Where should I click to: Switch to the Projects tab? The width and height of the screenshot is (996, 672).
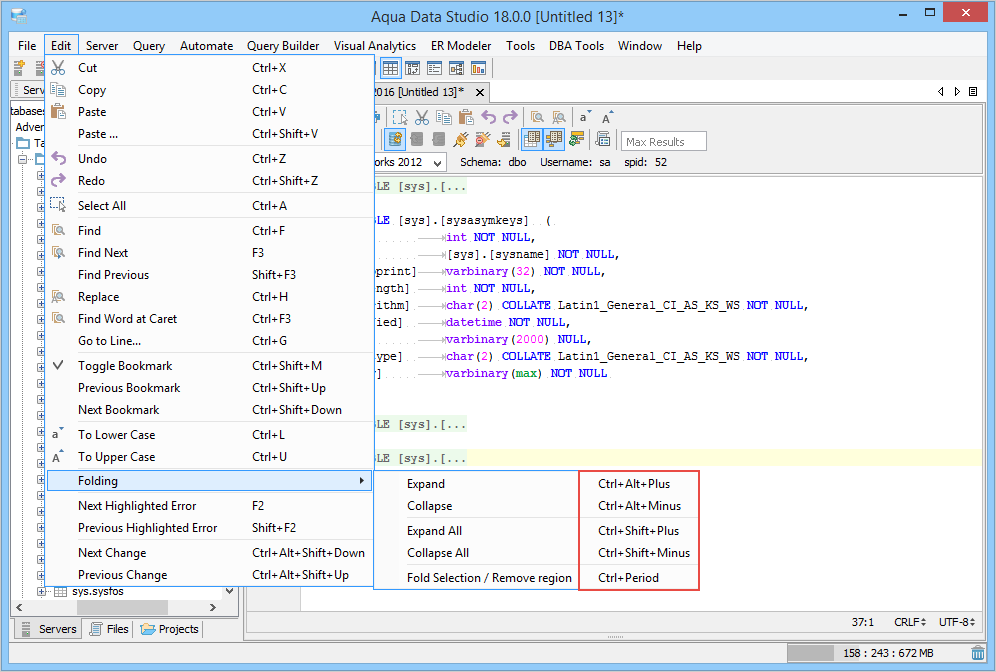[x=170, y=629]
